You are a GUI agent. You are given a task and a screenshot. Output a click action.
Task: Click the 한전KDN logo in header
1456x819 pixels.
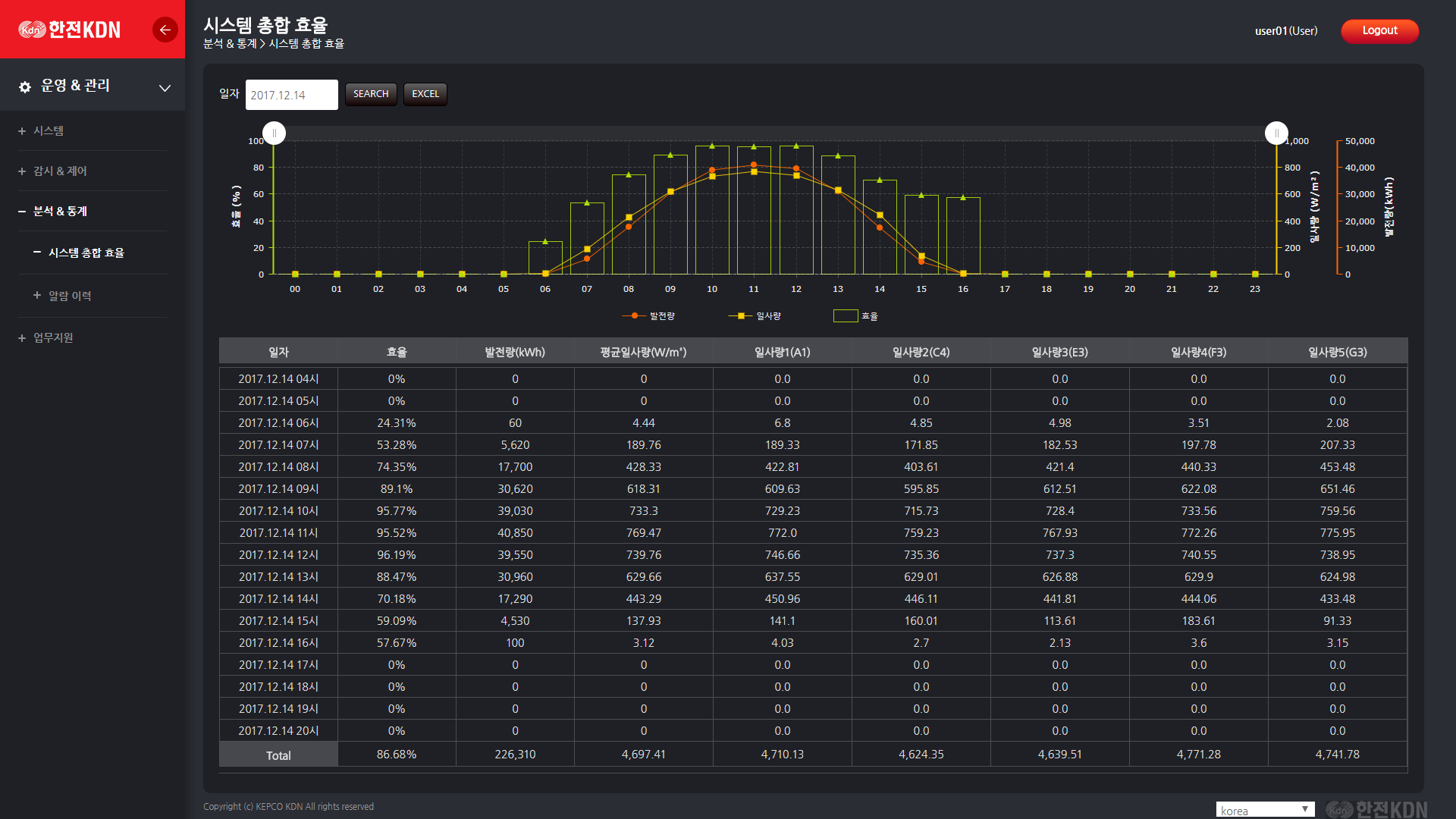[x=70, y=30]
